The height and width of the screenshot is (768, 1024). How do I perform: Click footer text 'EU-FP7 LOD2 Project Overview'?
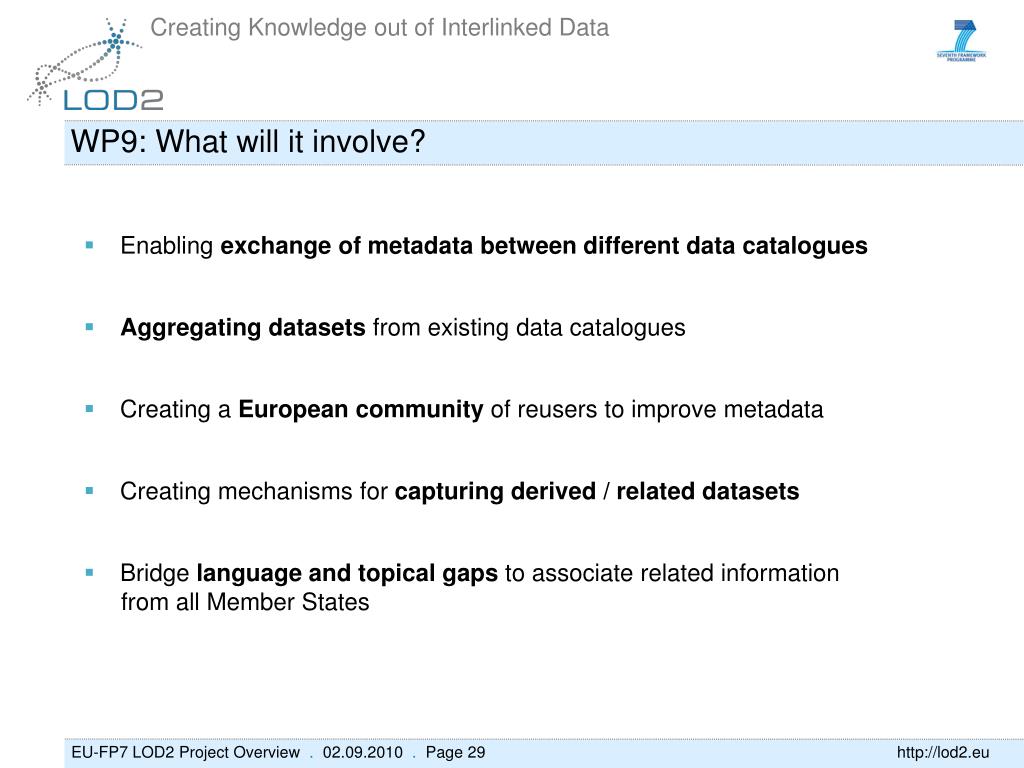(x=185, y=752)
